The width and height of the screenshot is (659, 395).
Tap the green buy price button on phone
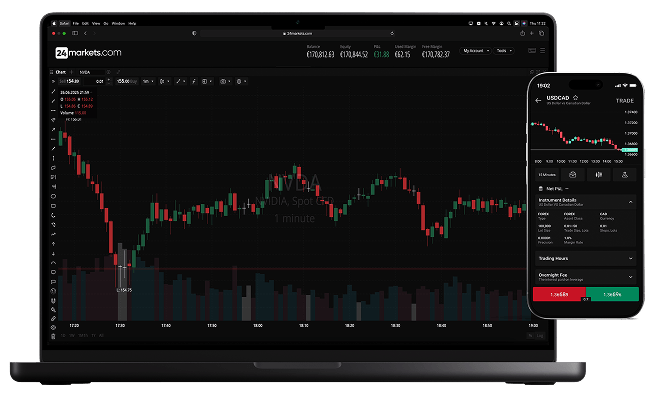612,294
